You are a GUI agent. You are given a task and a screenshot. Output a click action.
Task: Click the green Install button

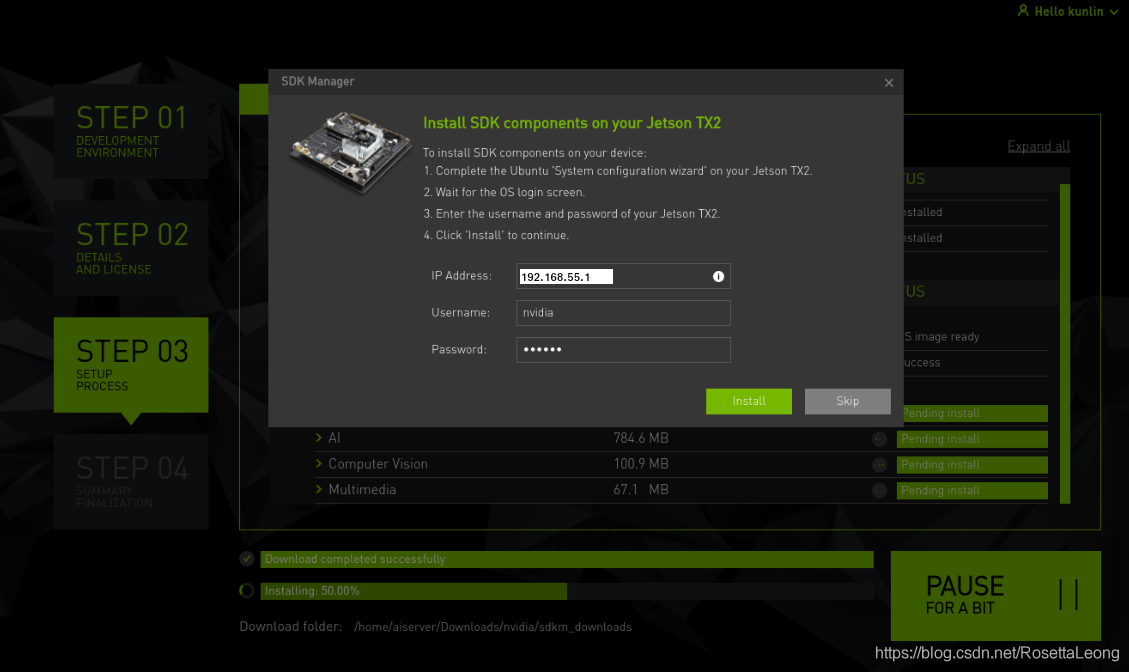pyautogui.click(x=748, y=401)
